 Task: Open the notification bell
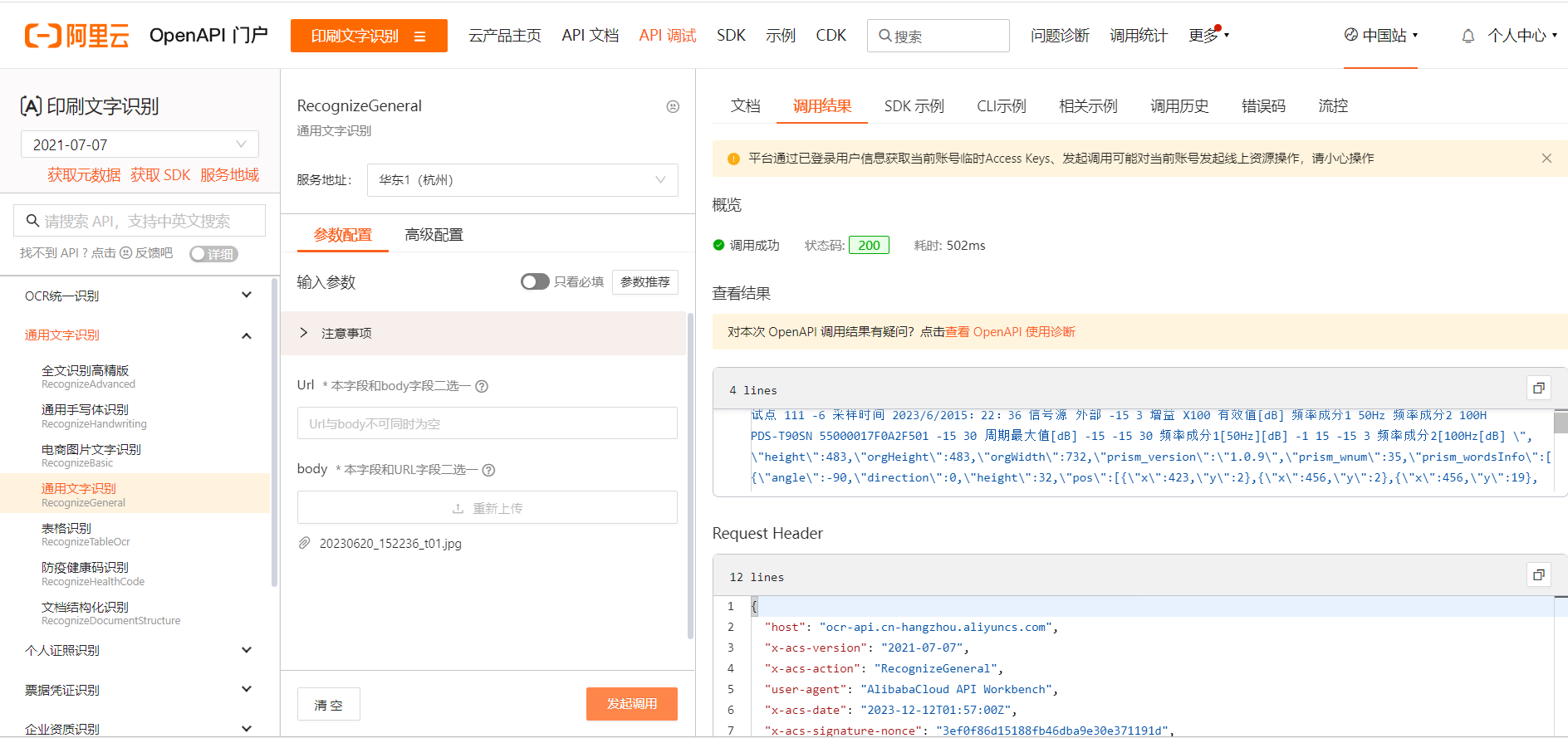pos(1468,36)
